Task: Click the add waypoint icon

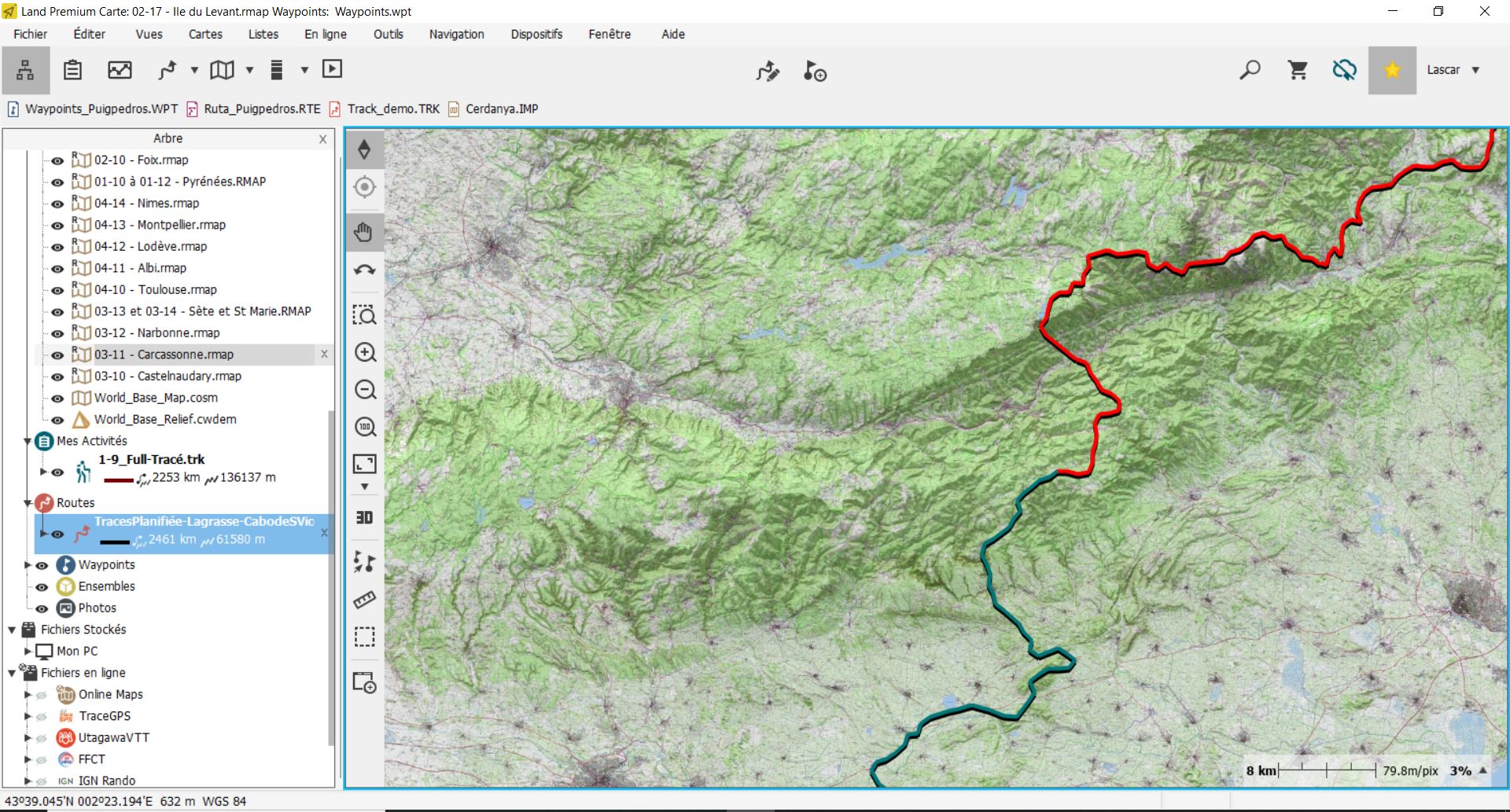Action: [815, 72]
